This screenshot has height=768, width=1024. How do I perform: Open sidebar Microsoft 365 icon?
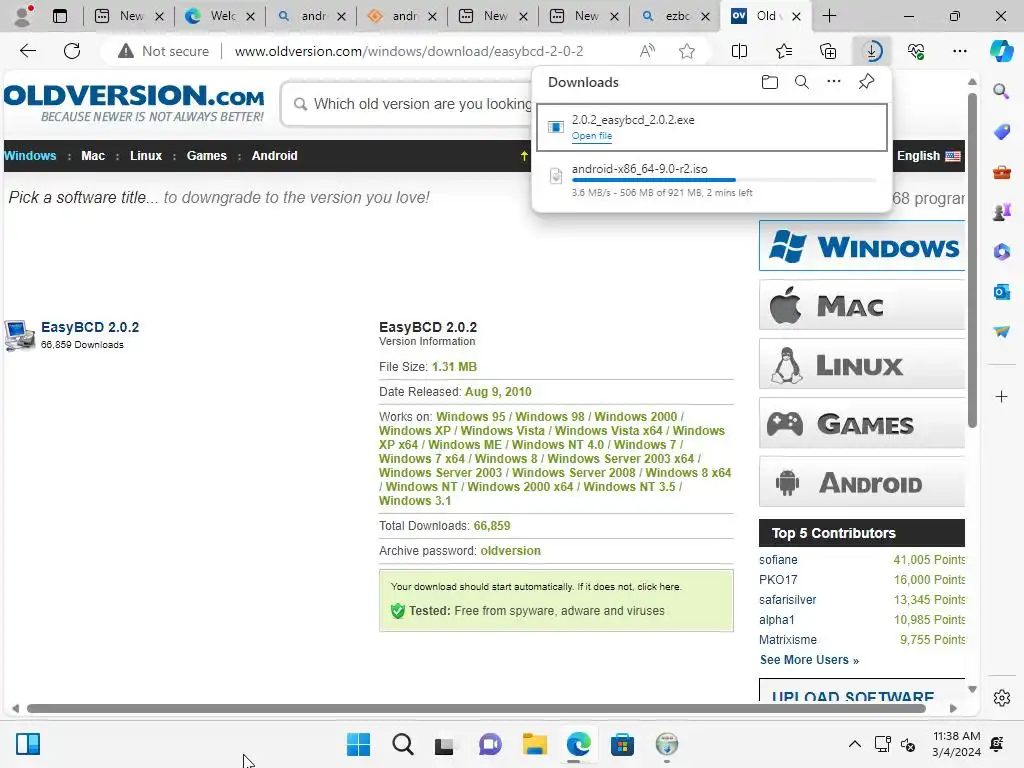click(1001, 251)
